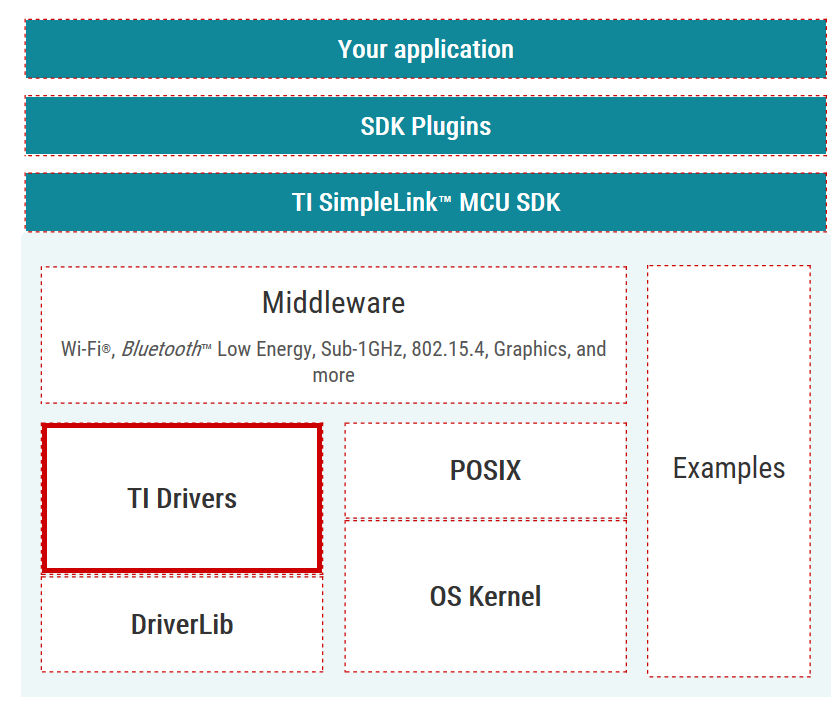Select the OS Kernel box
The width and height of the screenshot is (840, 718).
pos(485,596)
